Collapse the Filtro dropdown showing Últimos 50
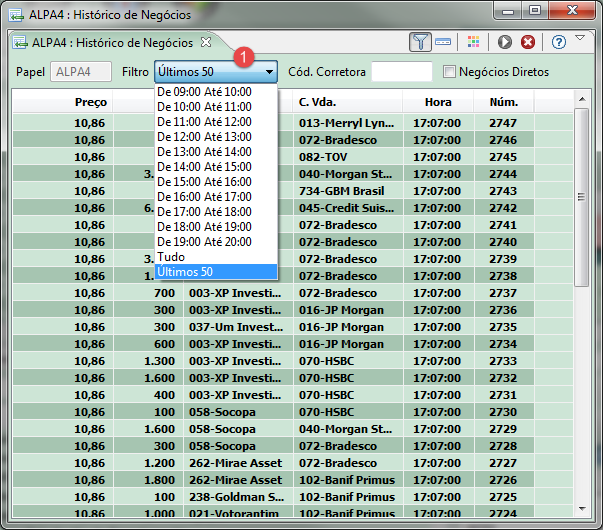The height and width of the screenshot is (530, 603). point(216,72)
